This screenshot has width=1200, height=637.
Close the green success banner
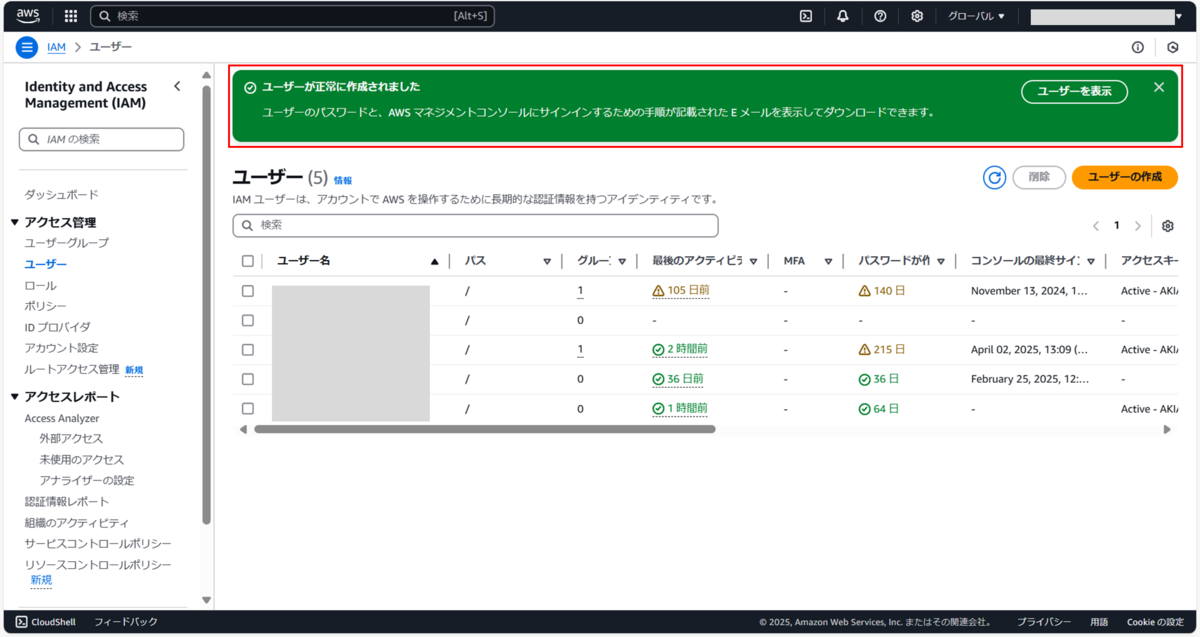(1159, 87)
